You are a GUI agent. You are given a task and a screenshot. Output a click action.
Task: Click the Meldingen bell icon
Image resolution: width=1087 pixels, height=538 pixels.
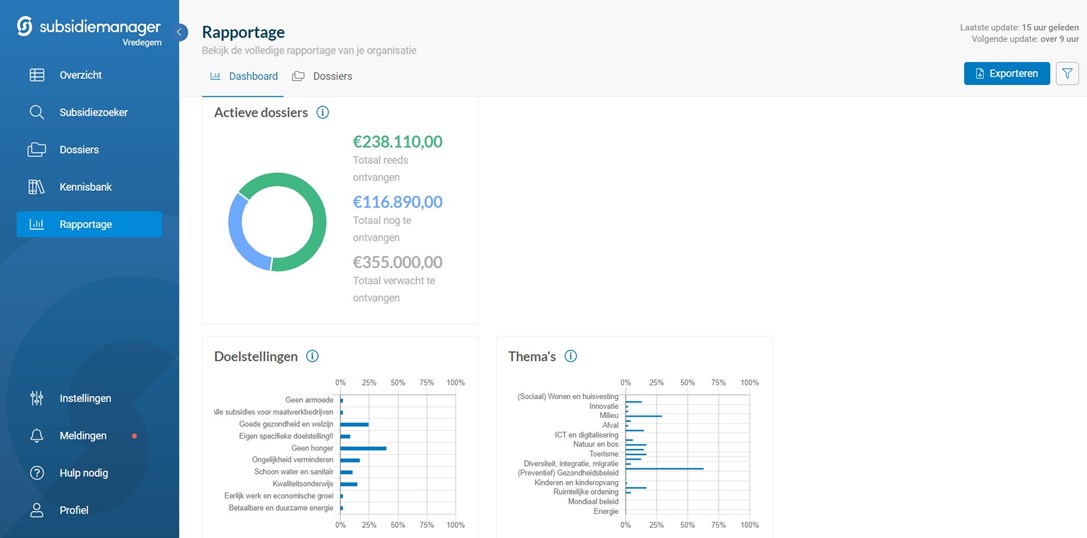point(37,436)
